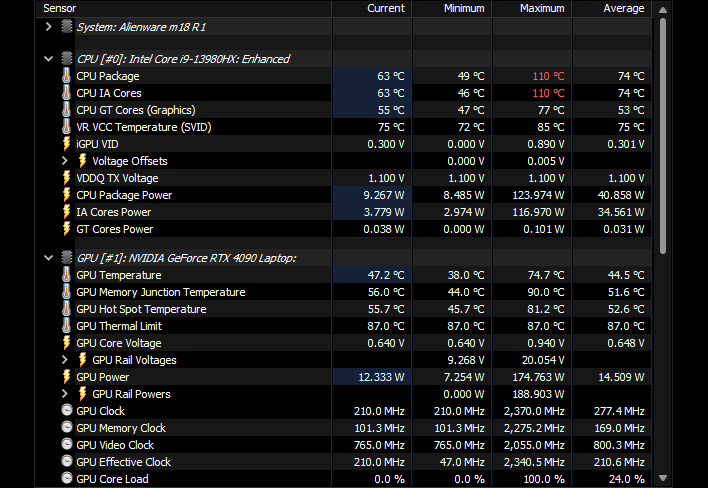
Task: Click the thermometer icon for GPU Hot Spot Temperature
Action: pos(66,309)
